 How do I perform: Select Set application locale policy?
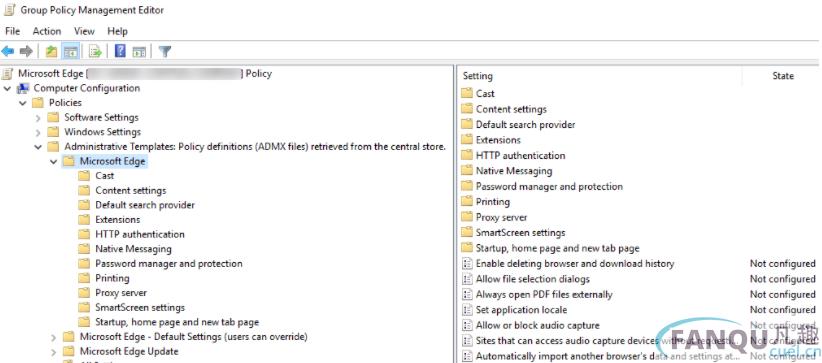pos(521,311)
